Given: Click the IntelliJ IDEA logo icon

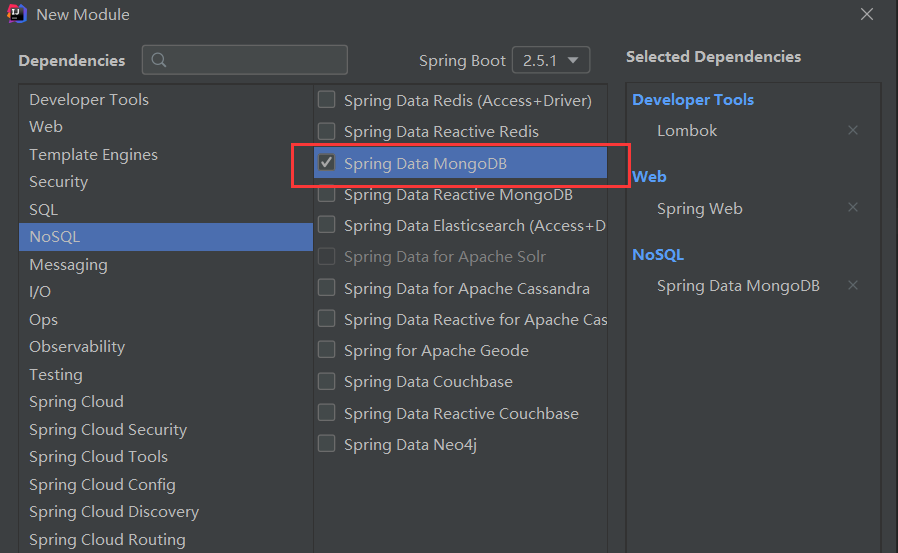Looking at the screenshot, I should pos(17,14).
